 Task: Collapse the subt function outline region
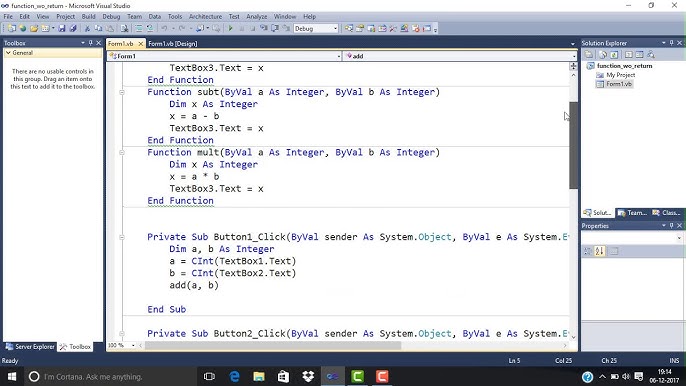122,92
